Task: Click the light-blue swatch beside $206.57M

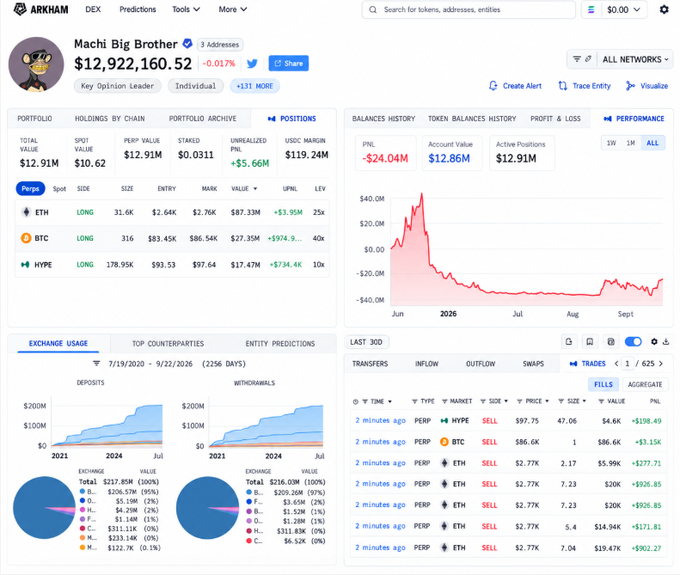Action: (x=82, y=491)
